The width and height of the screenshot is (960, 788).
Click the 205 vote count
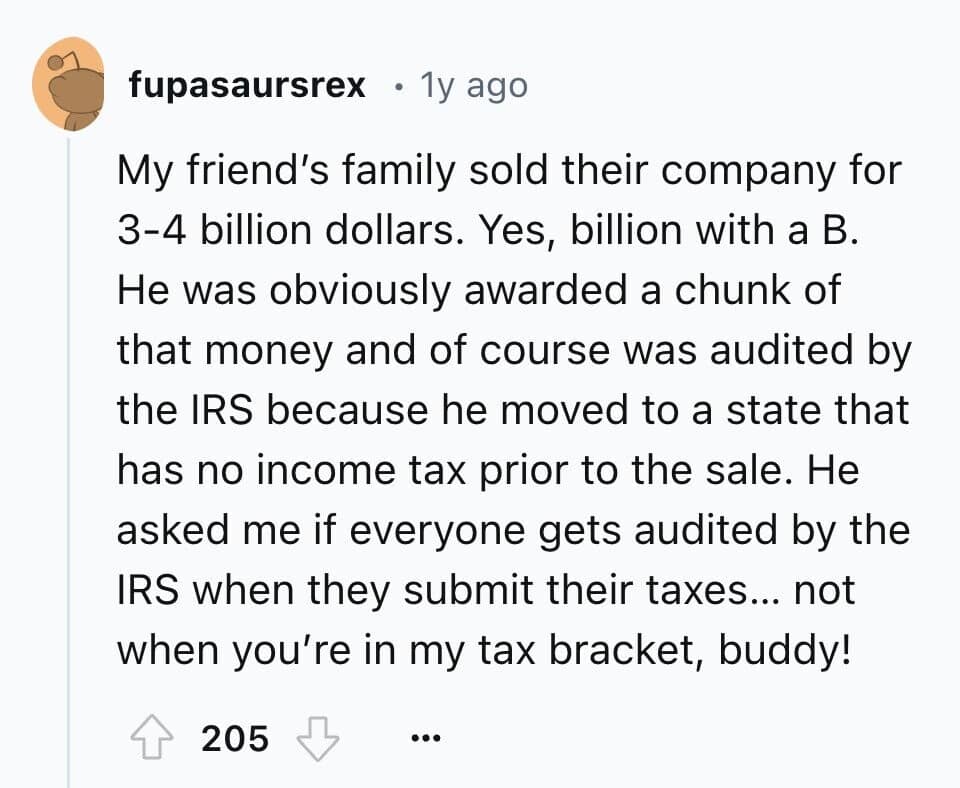pyautogui.click(x=235, y=738)
